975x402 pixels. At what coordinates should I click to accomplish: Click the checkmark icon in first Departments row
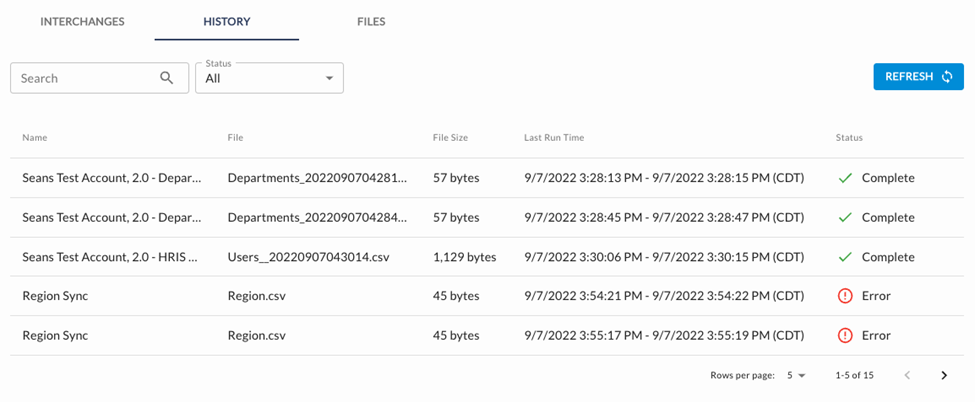[x=845, y=178]
